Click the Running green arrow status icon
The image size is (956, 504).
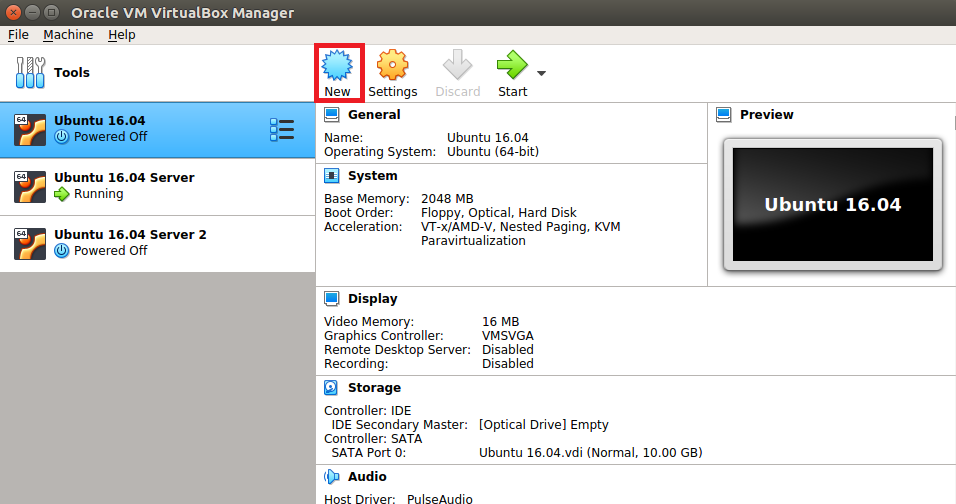tap(62, 194)
